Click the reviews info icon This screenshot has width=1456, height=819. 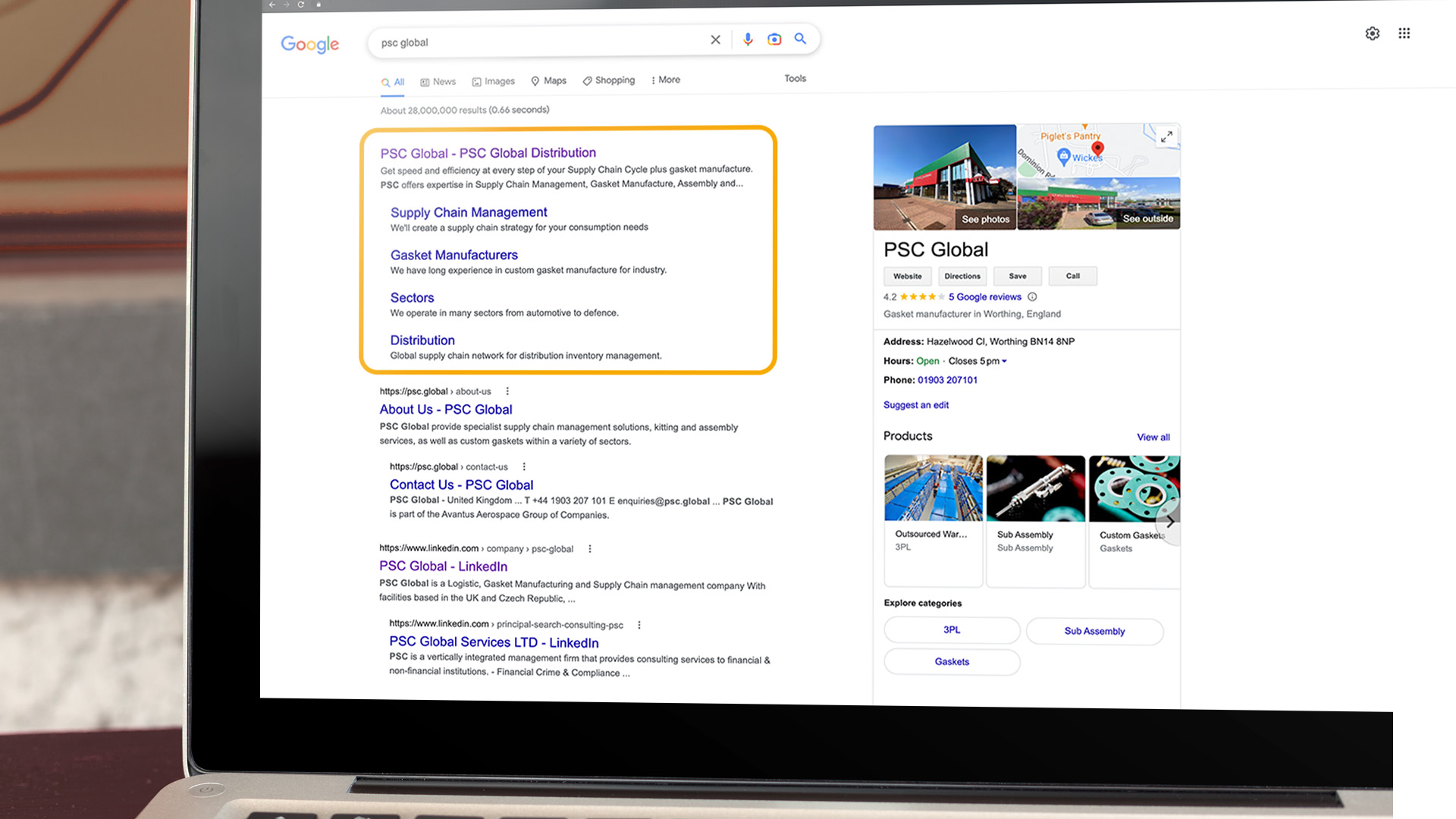click(1032, 297)
